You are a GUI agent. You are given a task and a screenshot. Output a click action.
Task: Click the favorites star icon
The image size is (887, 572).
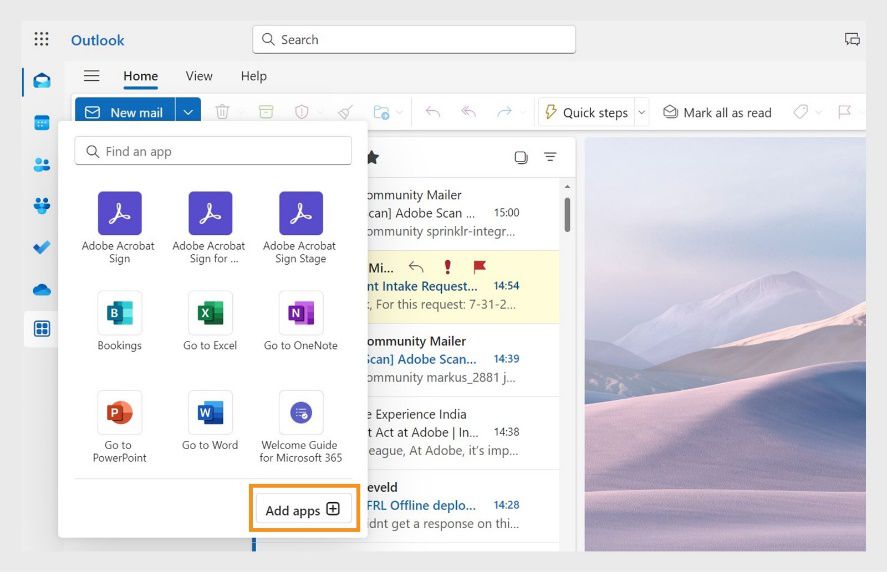tap(373, 157)
